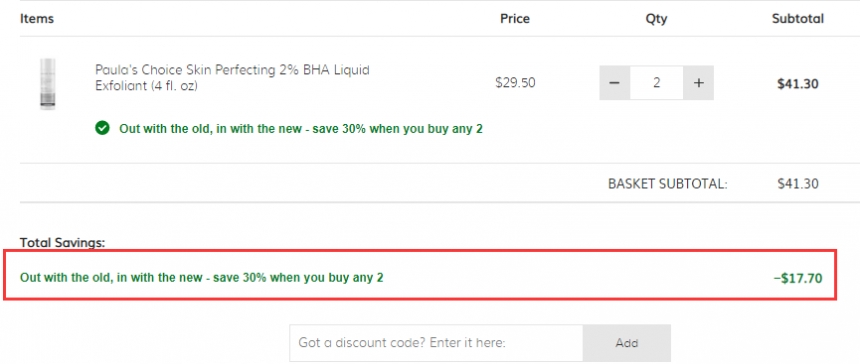
Task: Click the highlighted savings offer text
Action: click(x=202, y=278)
